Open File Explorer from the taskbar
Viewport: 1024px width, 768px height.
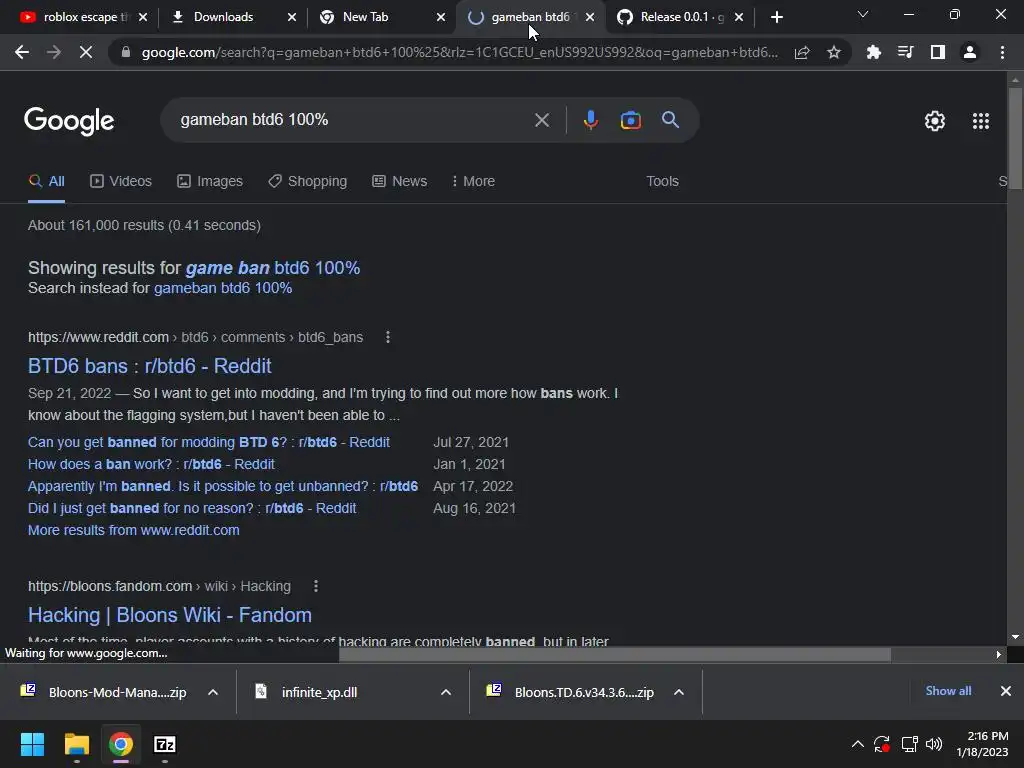pos(76,744)
